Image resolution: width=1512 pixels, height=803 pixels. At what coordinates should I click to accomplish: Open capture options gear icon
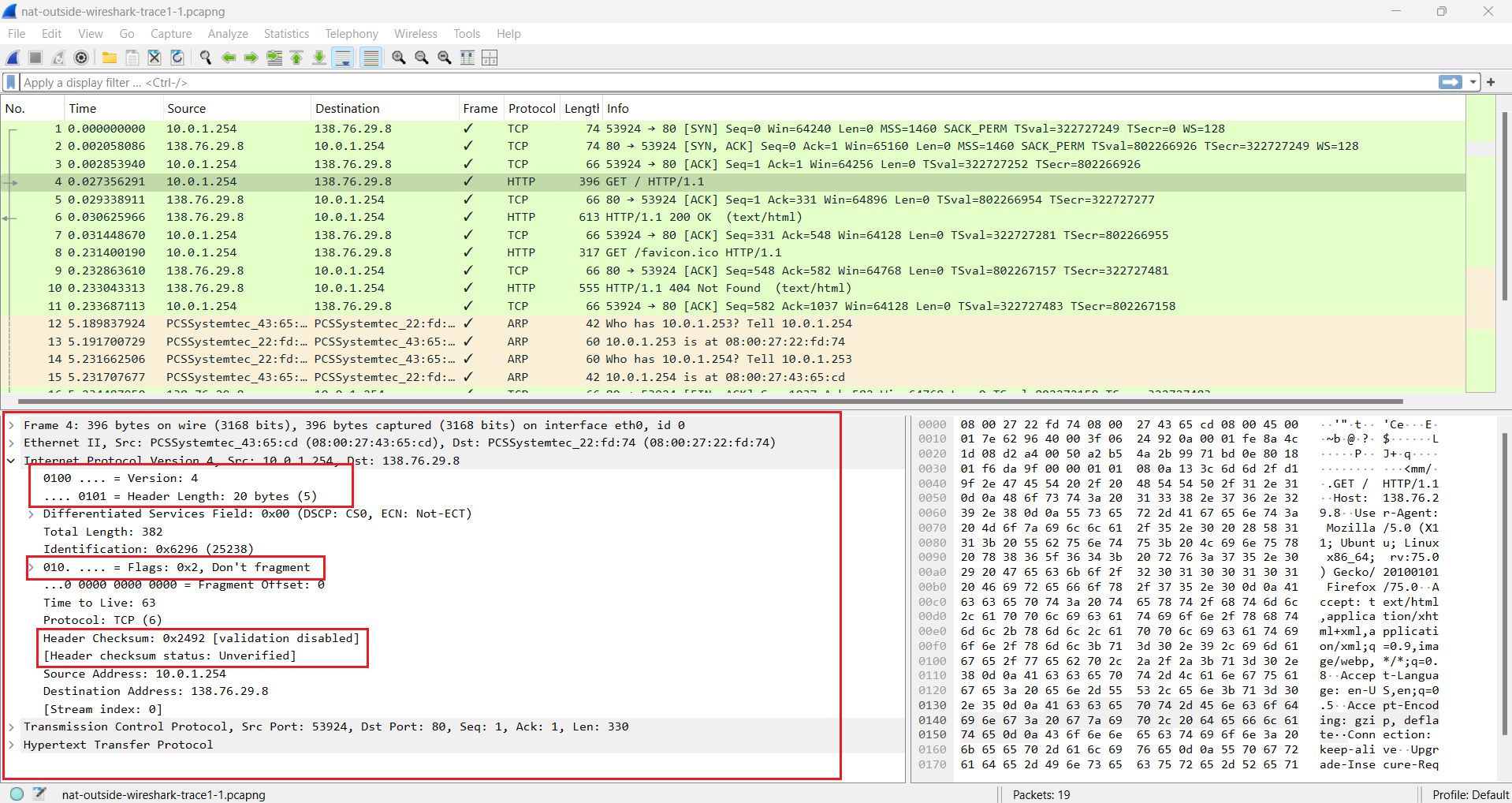point(81,58)
